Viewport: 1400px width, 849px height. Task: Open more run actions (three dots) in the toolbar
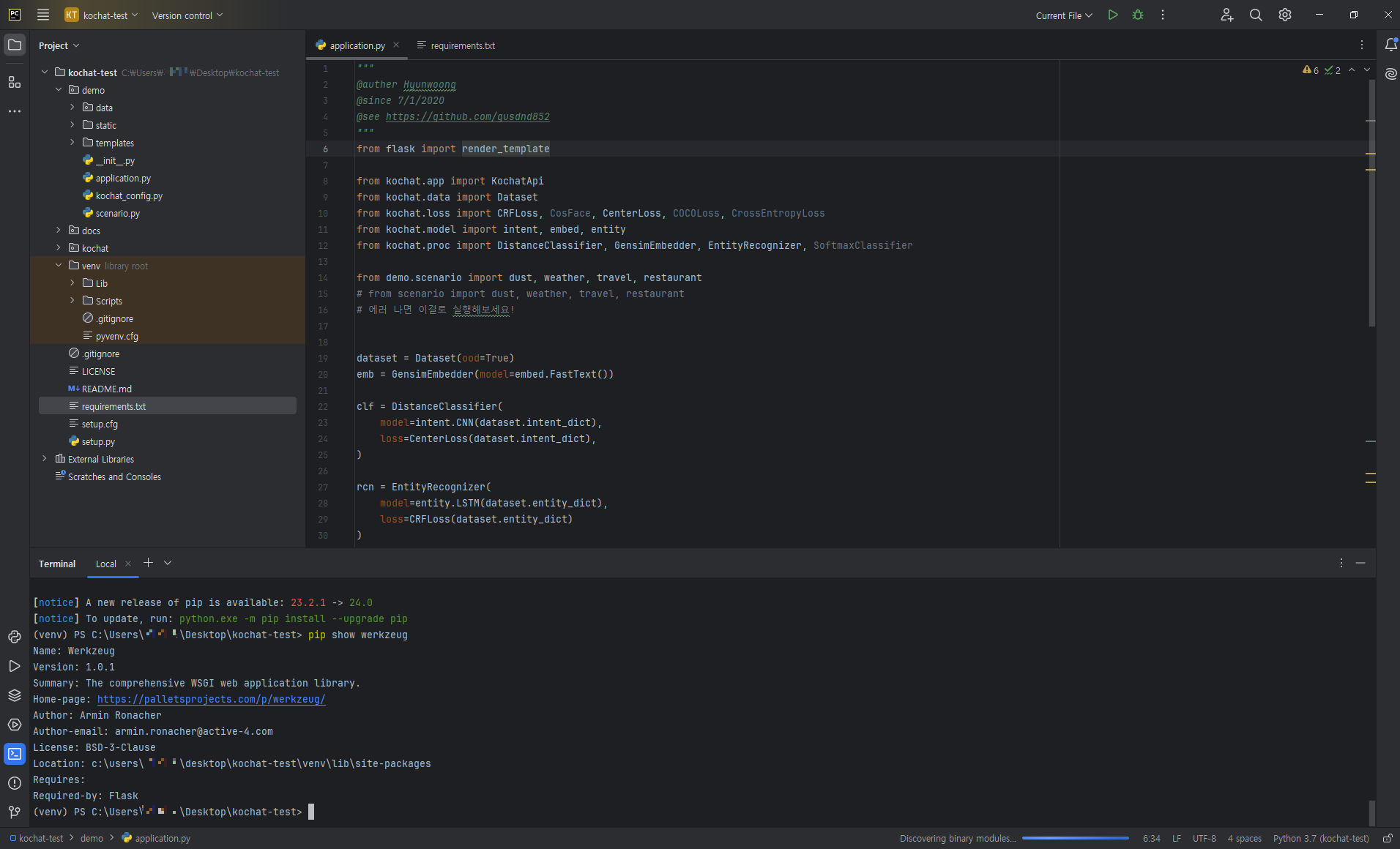1163,15
